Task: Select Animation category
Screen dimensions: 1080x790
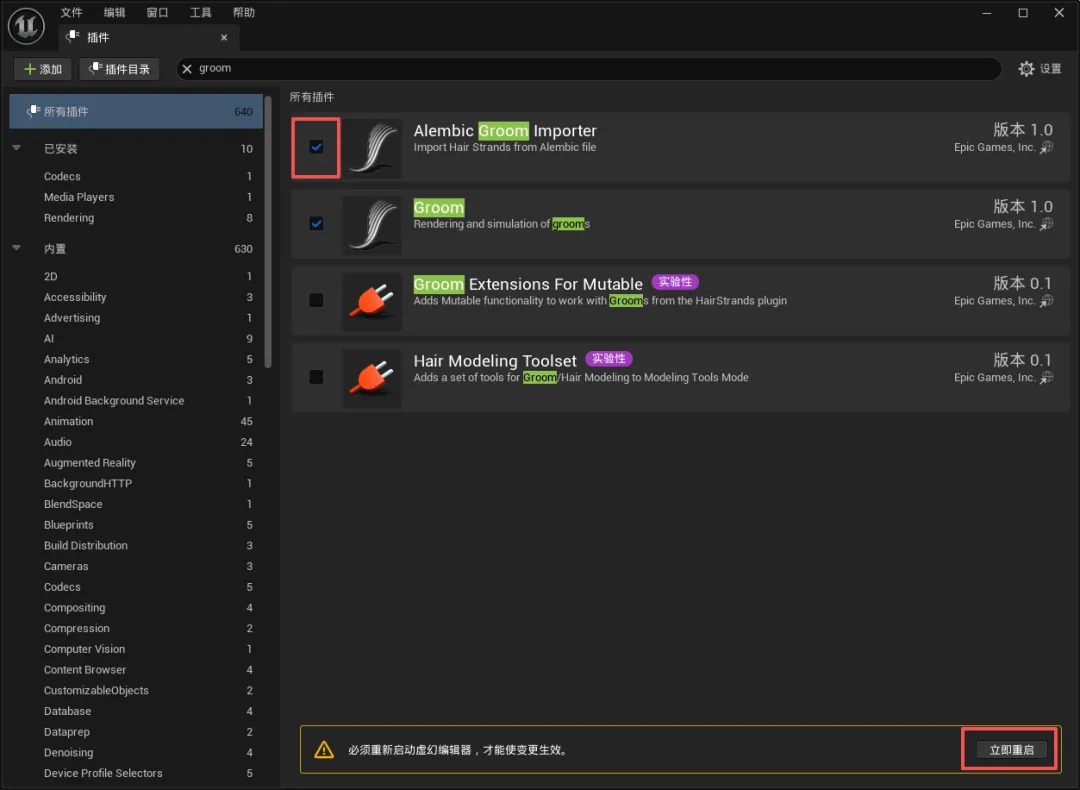Action: point(136,421)
